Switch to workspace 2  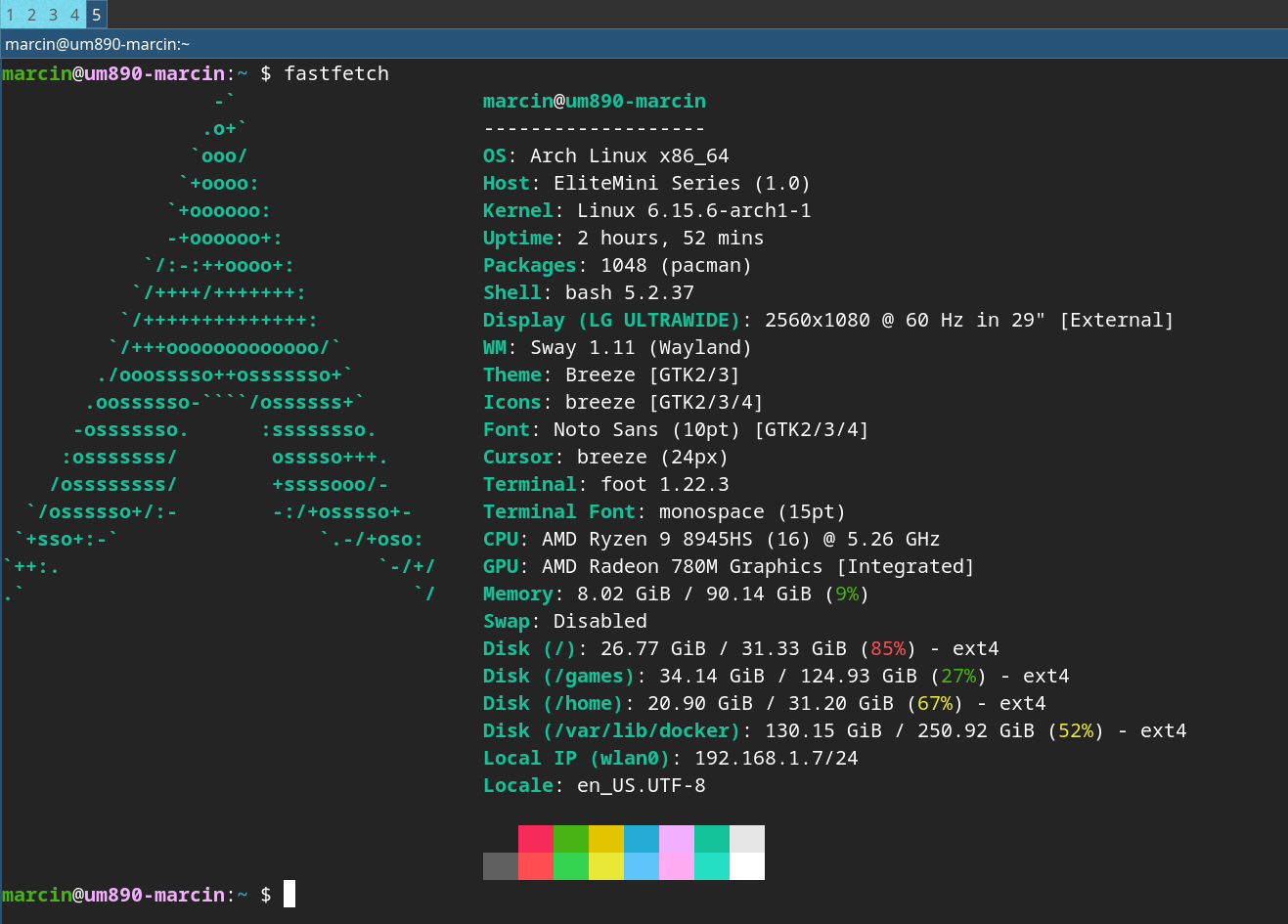tap(31, 15)
